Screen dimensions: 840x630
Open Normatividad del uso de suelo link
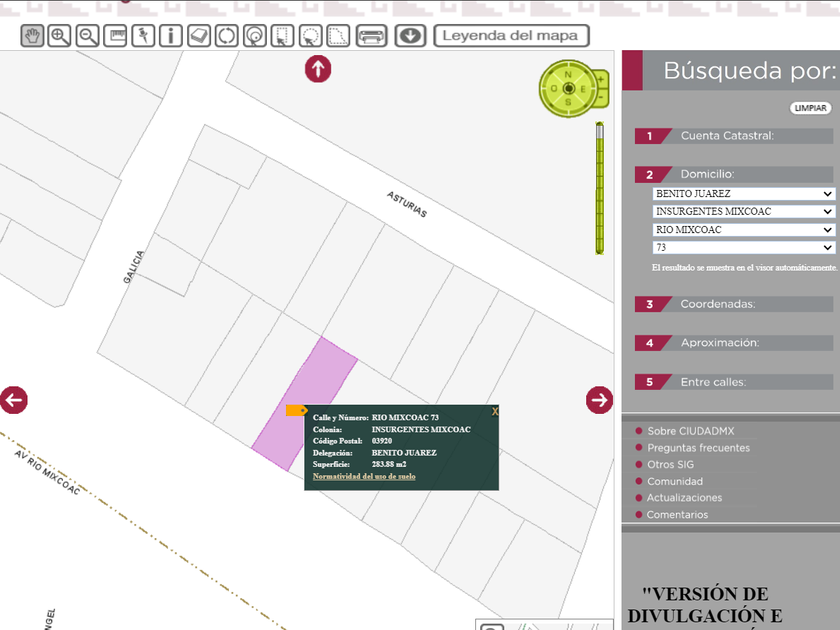click(x=364, y=476)
